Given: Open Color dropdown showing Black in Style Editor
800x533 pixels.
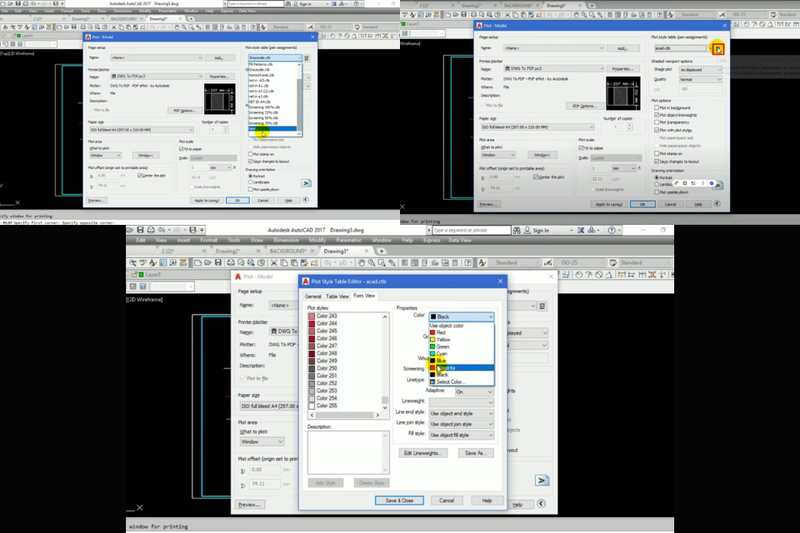Looking at the screenshot, I should pyautogui.click(x=461, y=317).
